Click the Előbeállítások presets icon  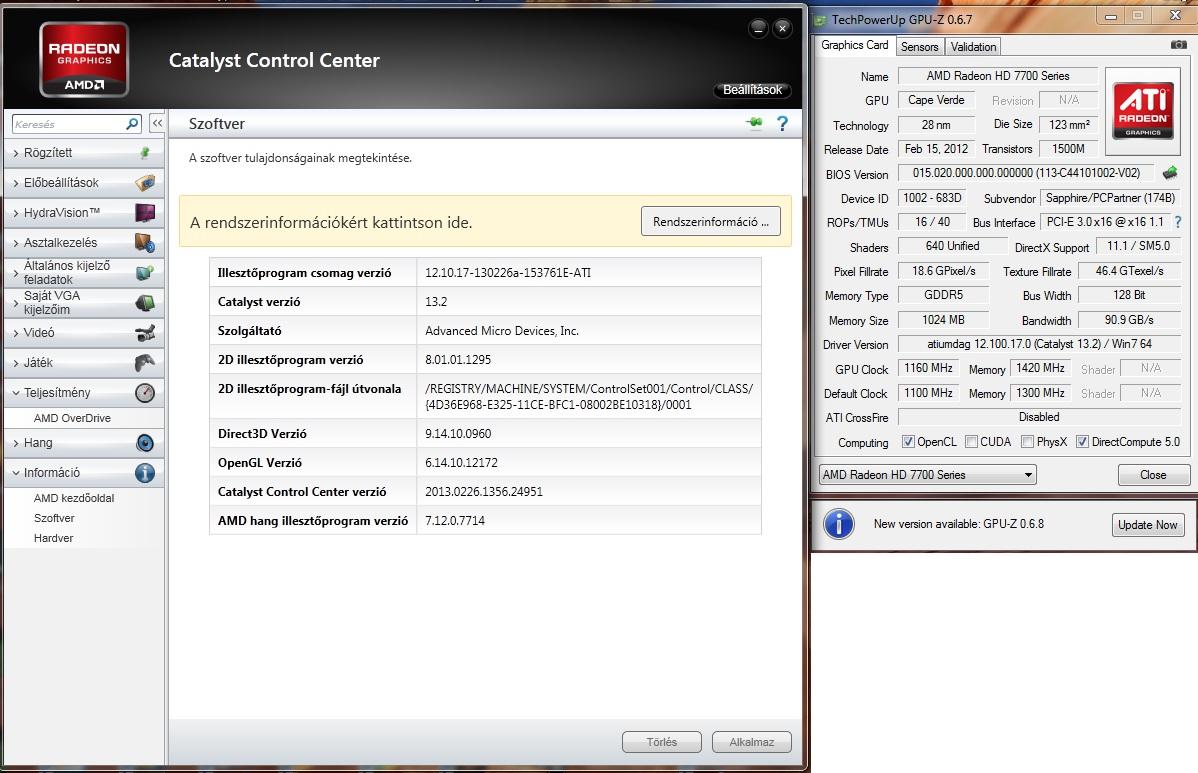(144, 183)
